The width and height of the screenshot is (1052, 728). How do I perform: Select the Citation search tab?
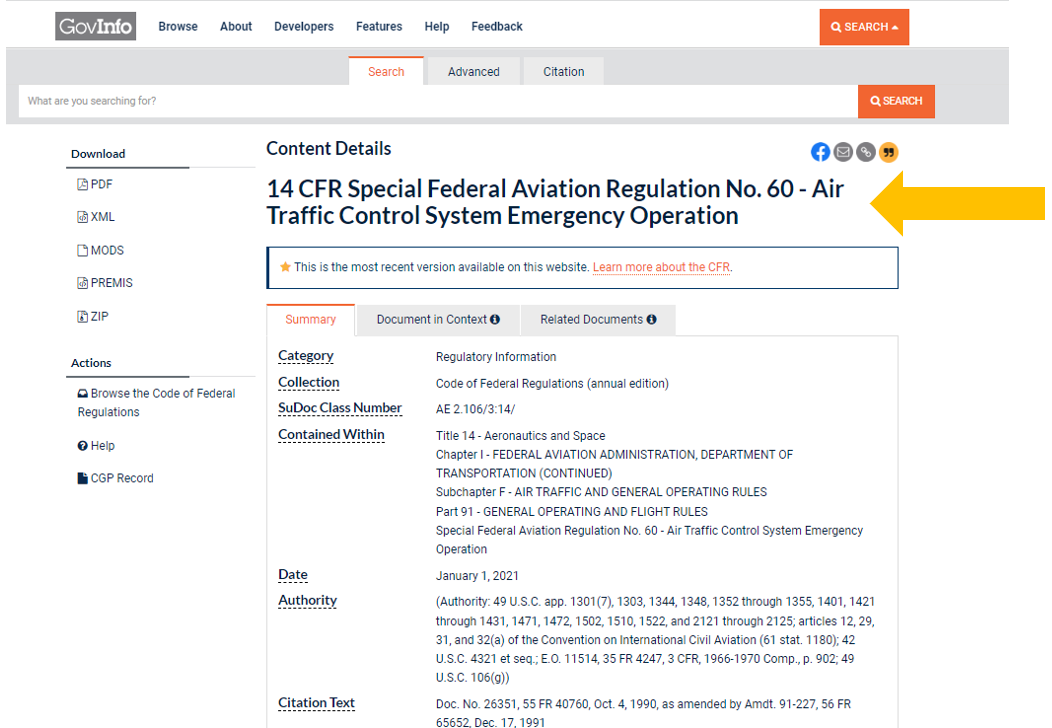tap(563, 72)
